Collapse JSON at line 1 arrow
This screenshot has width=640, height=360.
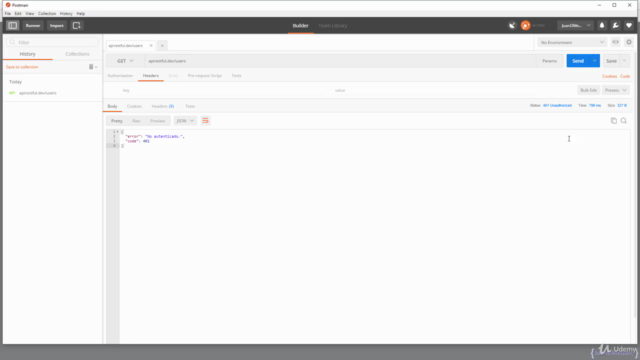[x=118, y=131]
